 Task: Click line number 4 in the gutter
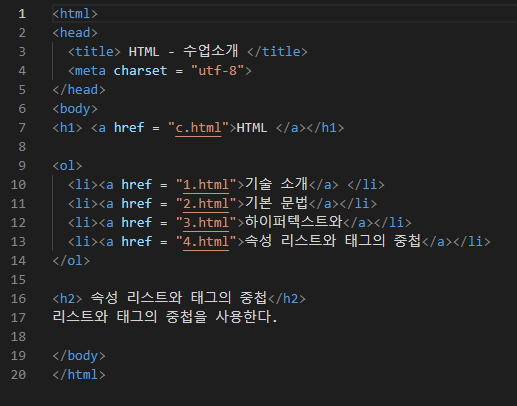pos(22,71)
